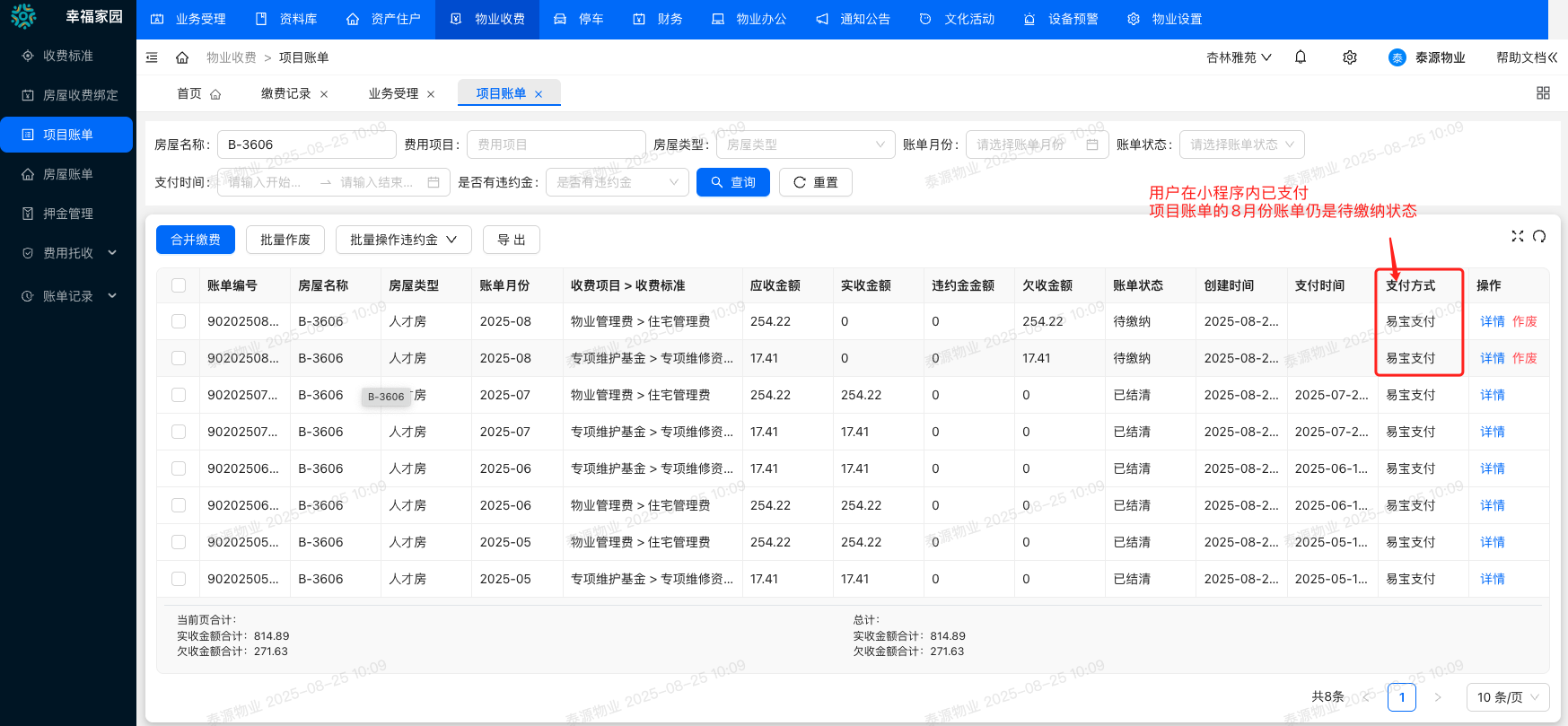Click the notification bell icon

tap(1301, 57)
